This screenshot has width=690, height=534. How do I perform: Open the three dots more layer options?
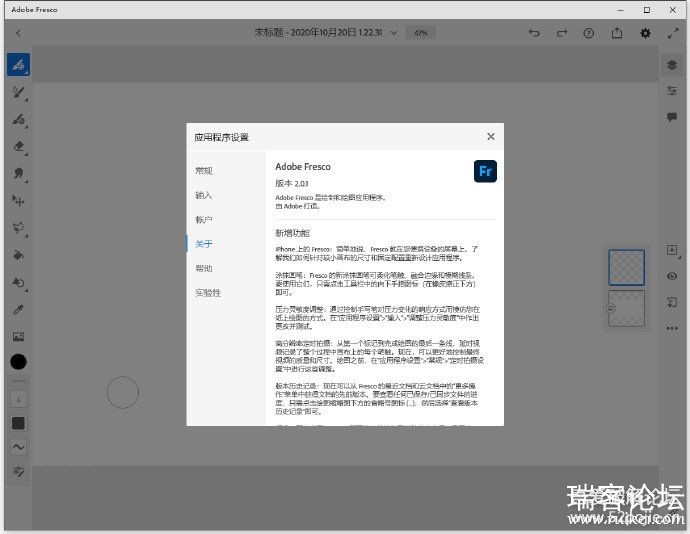pos(672,328)
